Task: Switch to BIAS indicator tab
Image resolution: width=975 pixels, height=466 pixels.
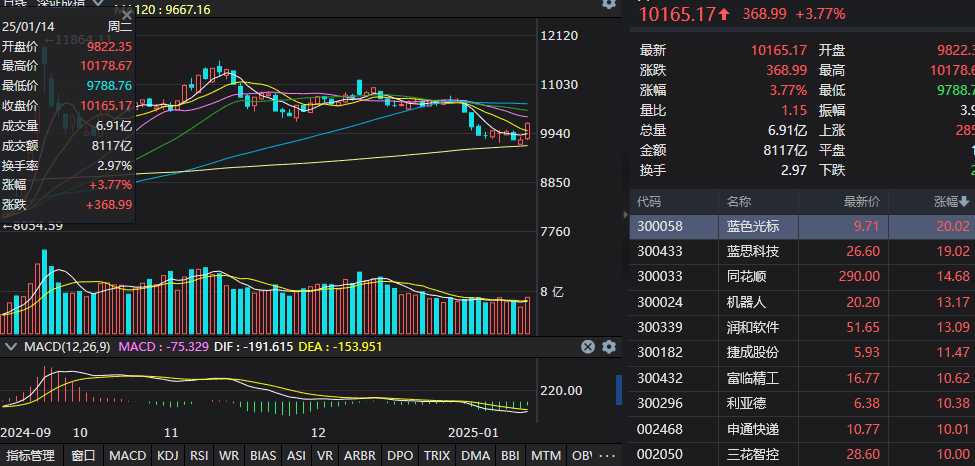Action: 263,455
